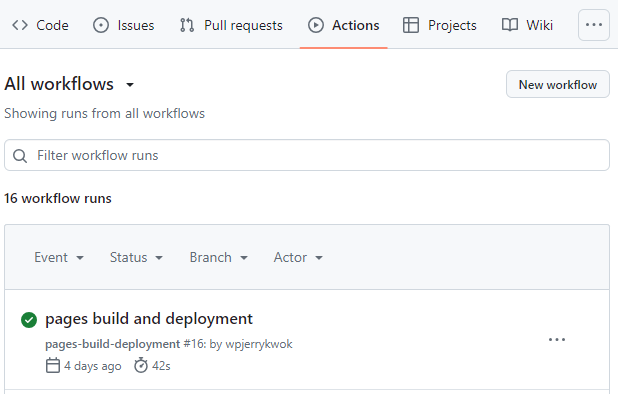Click the stopwatch icon by 42s
Screen dimensions: 618x394
pyautogui.click(x=141, y=366)
